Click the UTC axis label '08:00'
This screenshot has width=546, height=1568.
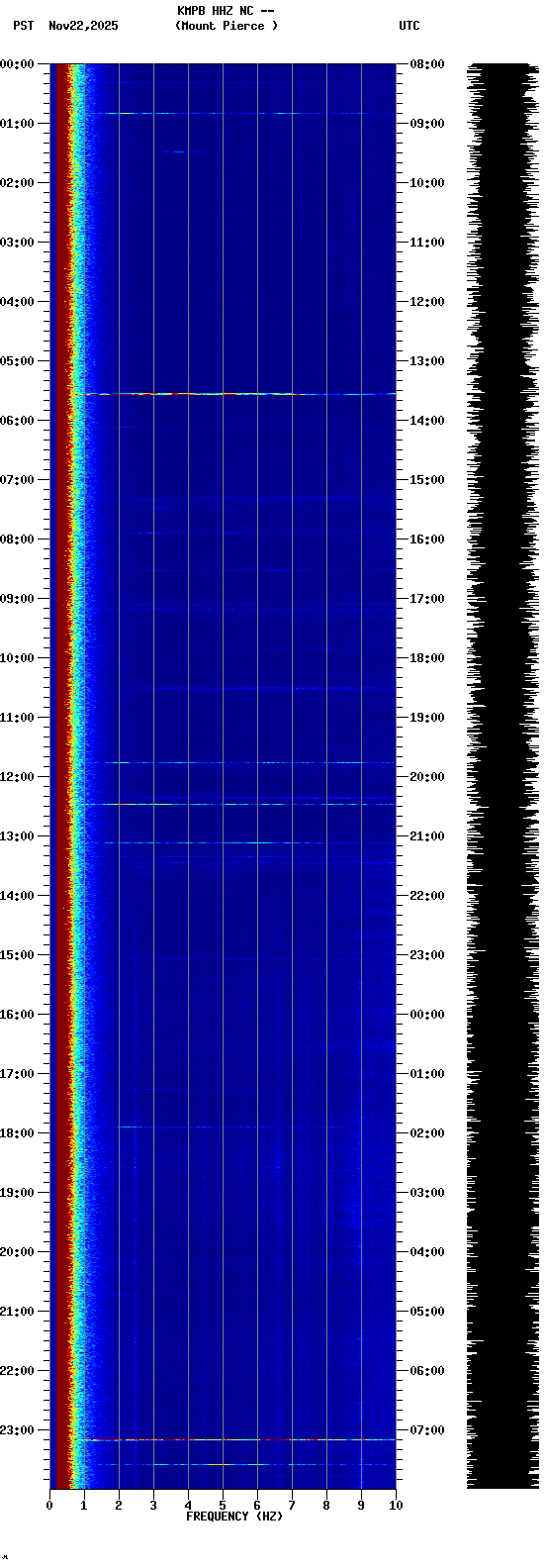[x=426, y=64]
